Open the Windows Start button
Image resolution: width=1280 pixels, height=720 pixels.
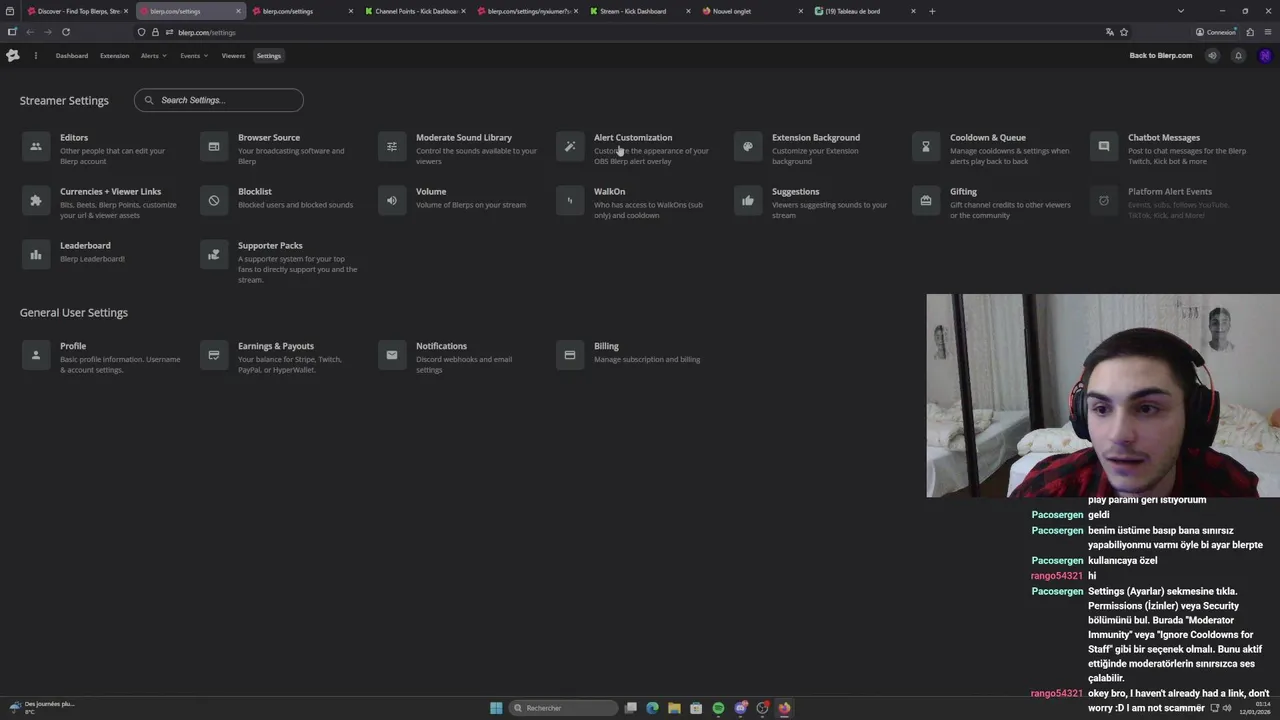pyautogui.click(x=496, y=708)
